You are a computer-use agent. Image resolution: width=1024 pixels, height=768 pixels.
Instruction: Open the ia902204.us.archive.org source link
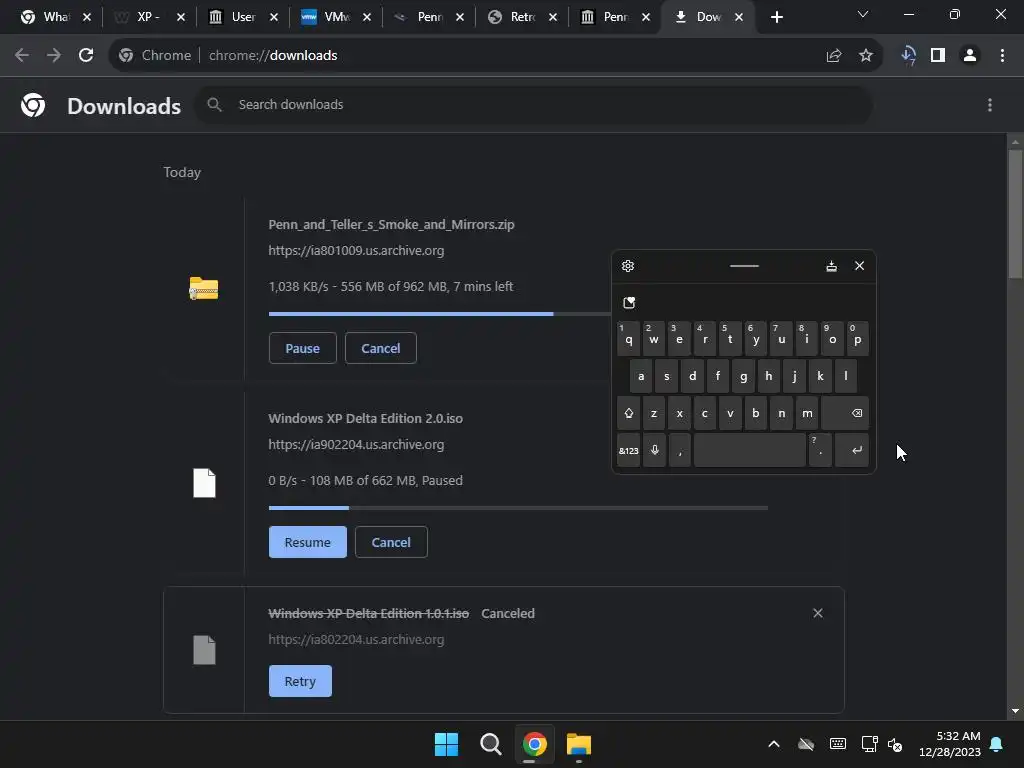tap(356, 444)
